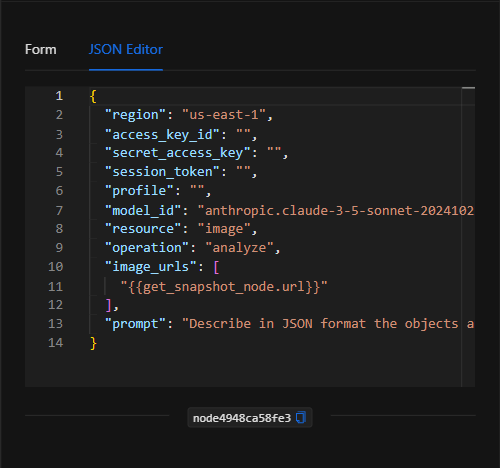Click the opening curly brace on line 1
This screenshot has height=468, width=500.
(x=93, y=96)
